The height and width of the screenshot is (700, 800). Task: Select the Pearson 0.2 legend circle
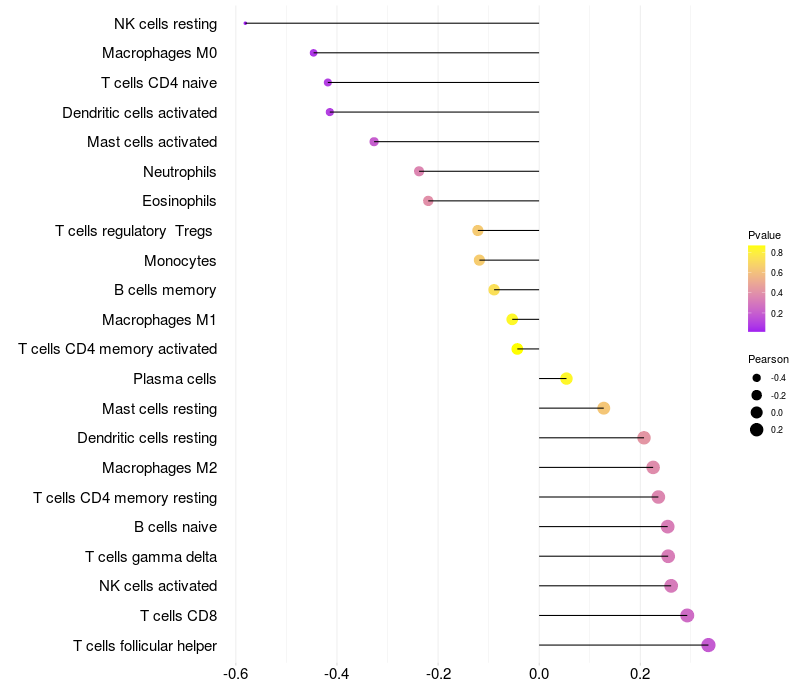point(757,430)
